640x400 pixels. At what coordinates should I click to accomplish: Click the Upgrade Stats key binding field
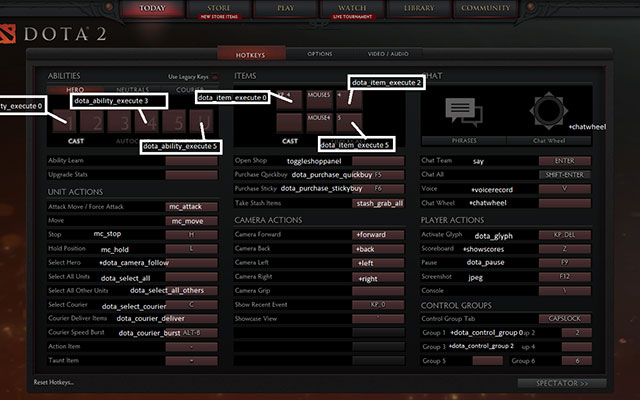[191, 175]
